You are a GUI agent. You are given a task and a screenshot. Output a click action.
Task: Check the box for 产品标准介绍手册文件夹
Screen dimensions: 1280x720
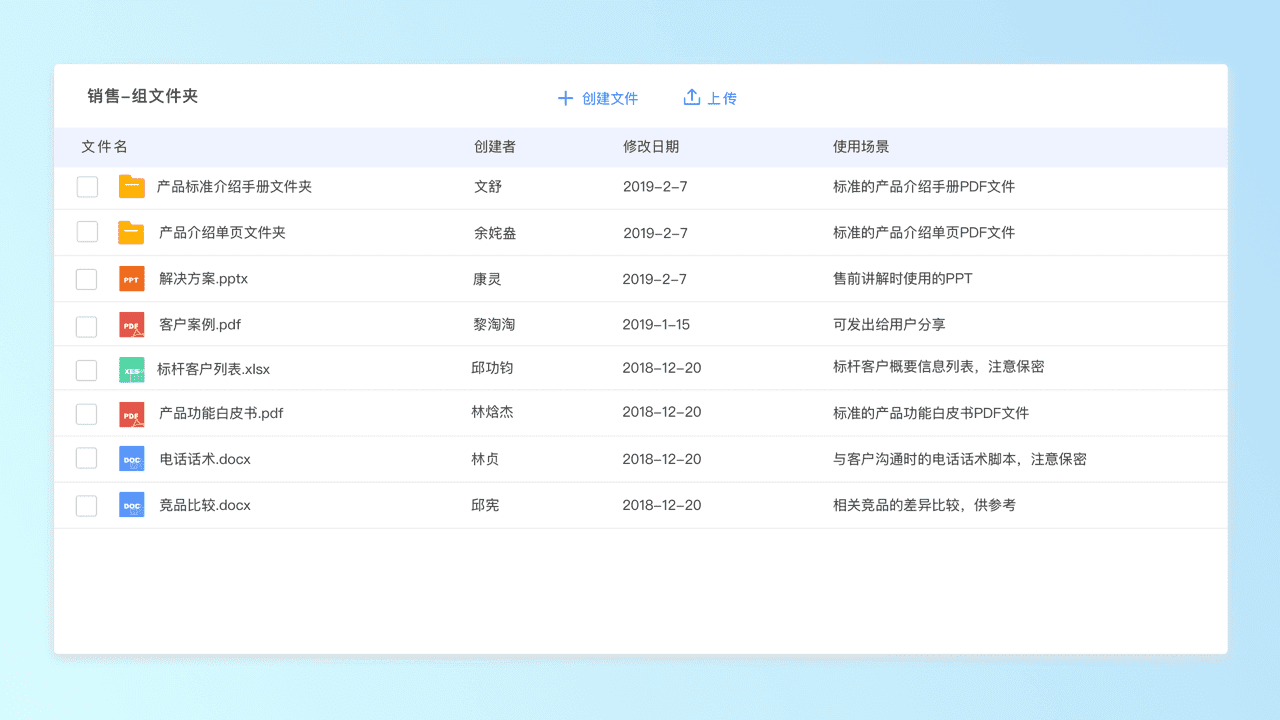(x=87, y=187)
